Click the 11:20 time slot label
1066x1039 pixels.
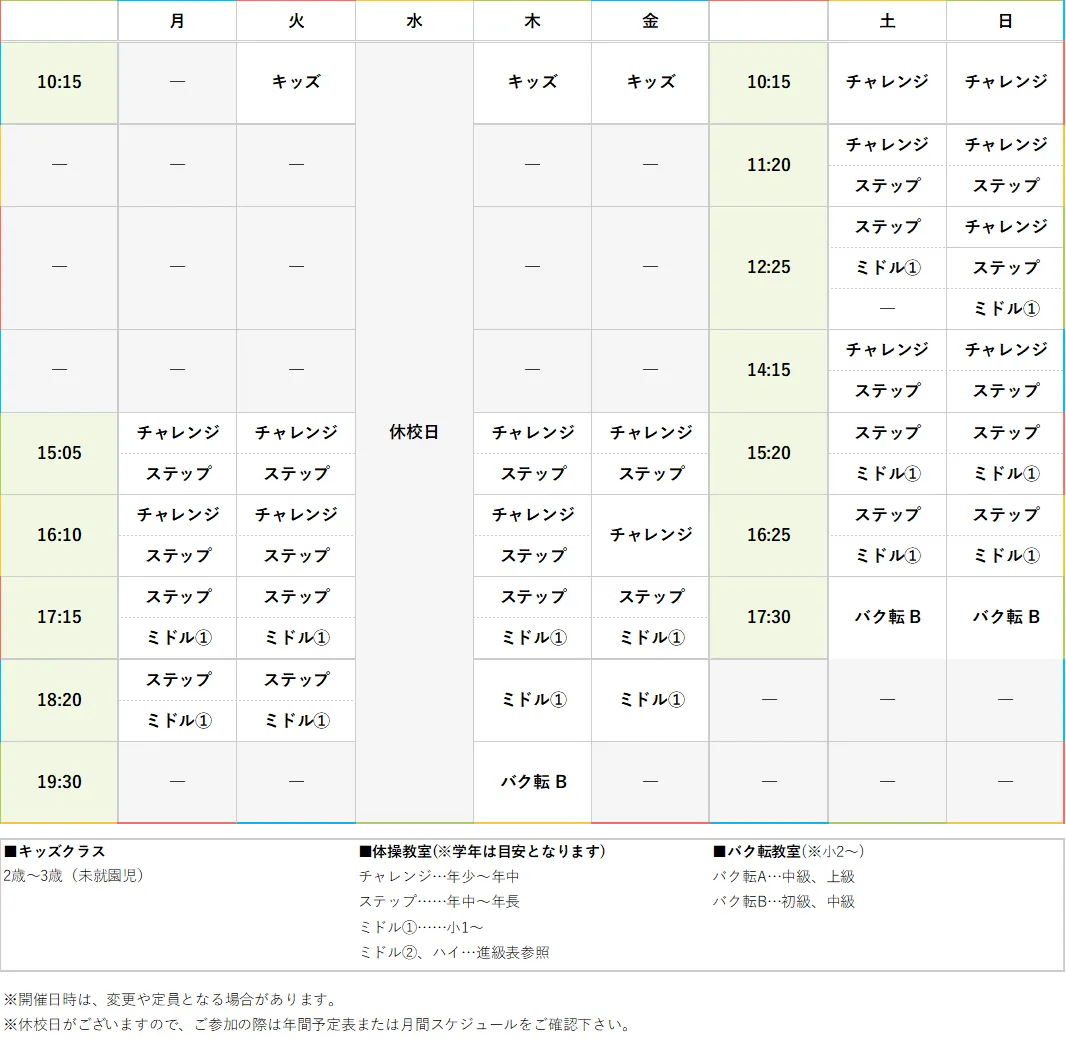[x=768, y=165]
